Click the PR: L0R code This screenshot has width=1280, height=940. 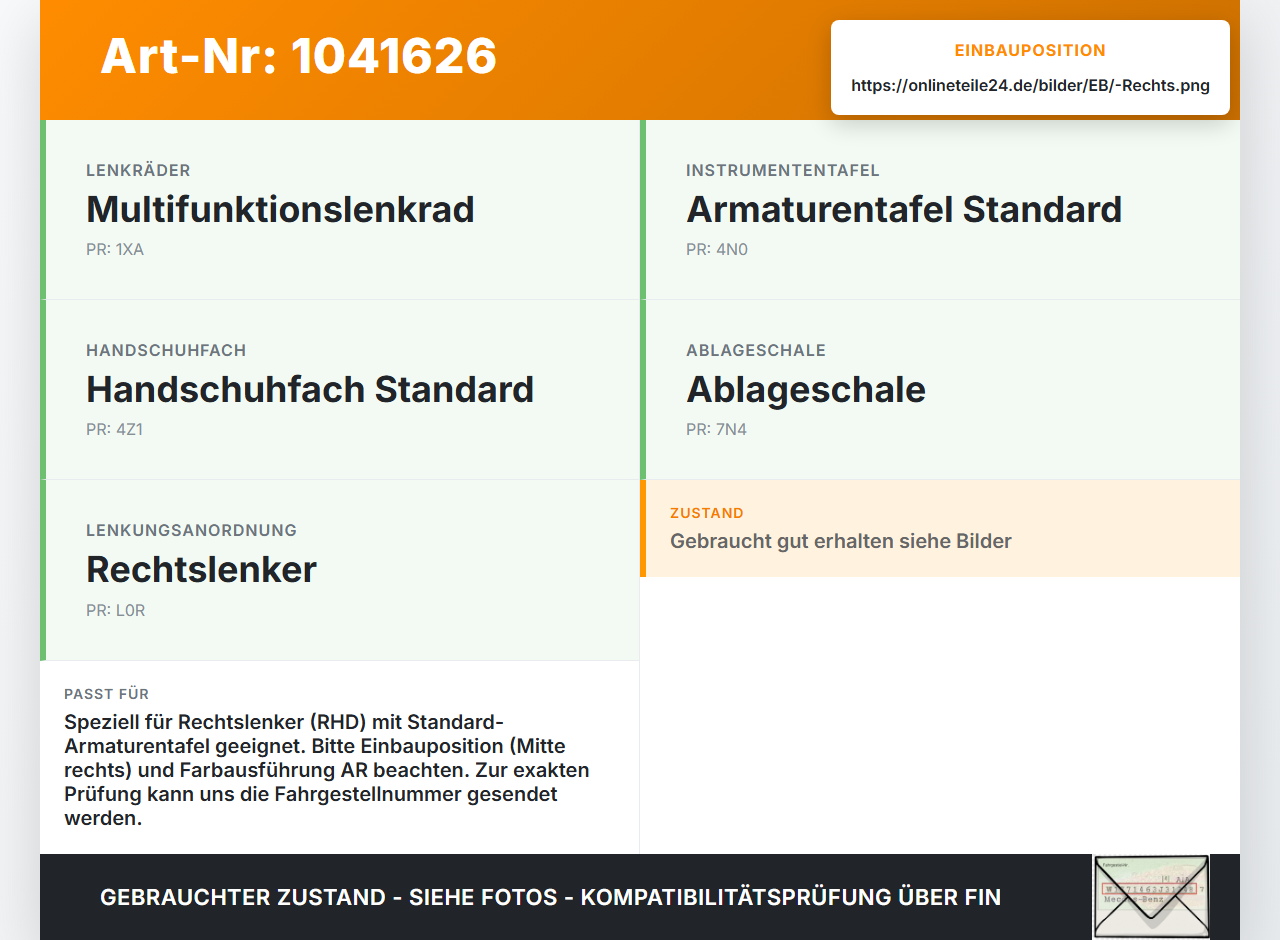(116, 610)
